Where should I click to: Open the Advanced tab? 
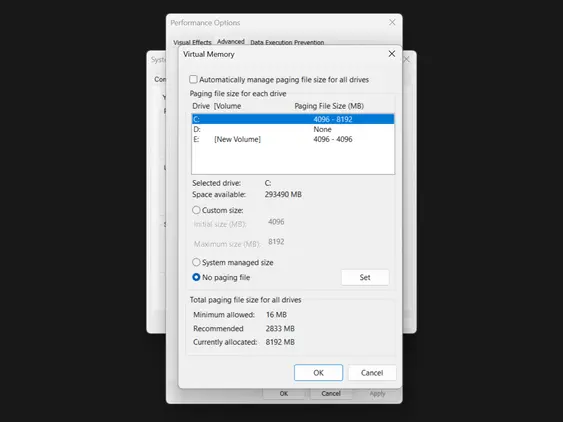coord(231,41)
